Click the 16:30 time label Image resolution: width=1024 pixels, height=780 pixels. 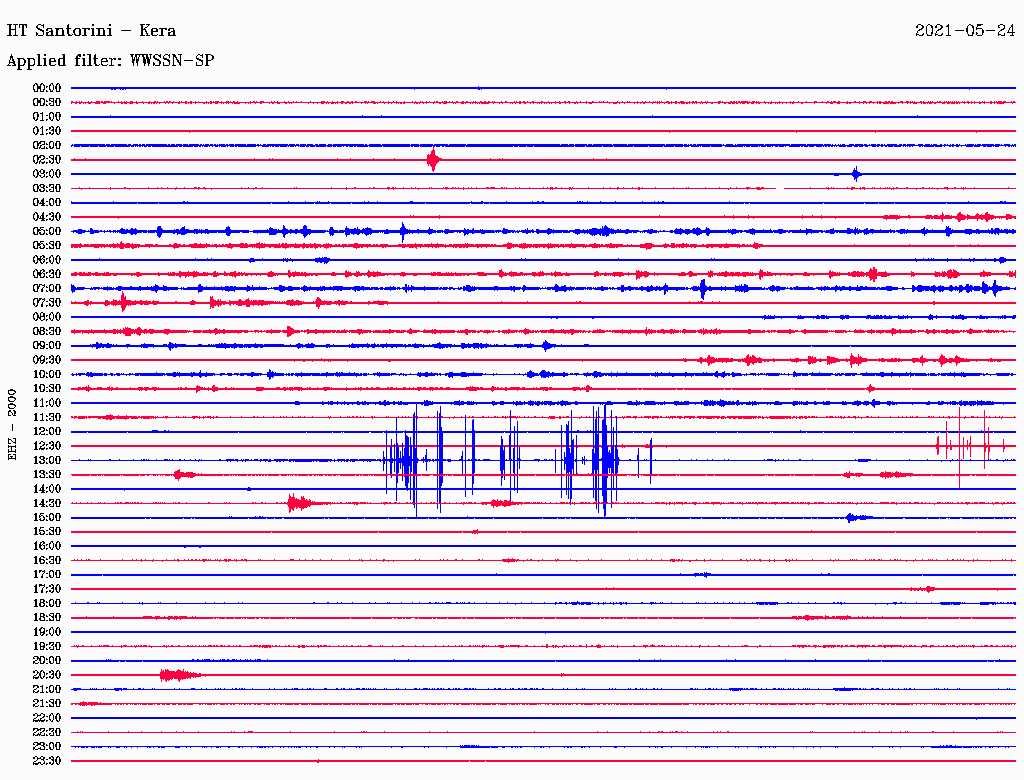tap(47, 561)
